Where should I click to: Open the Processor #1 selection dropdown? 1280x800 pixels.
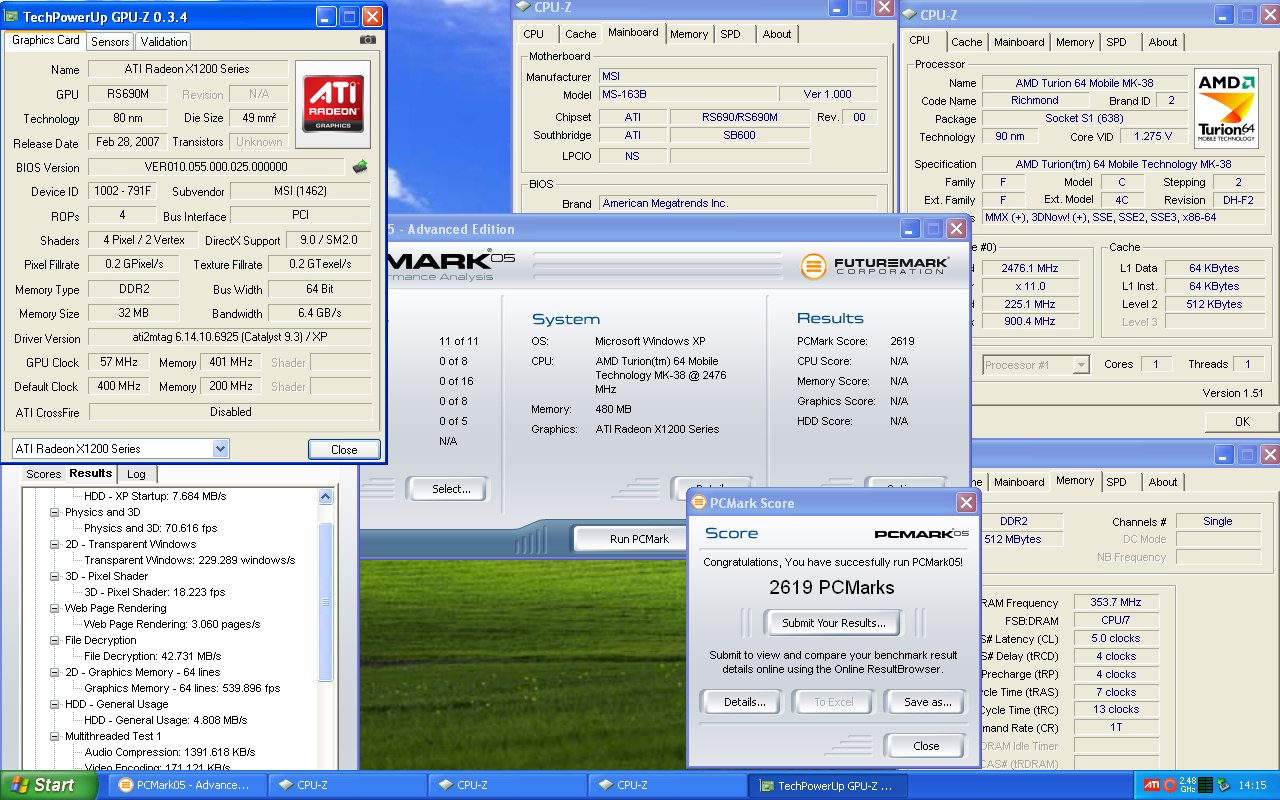click(x=1035, y=365)
